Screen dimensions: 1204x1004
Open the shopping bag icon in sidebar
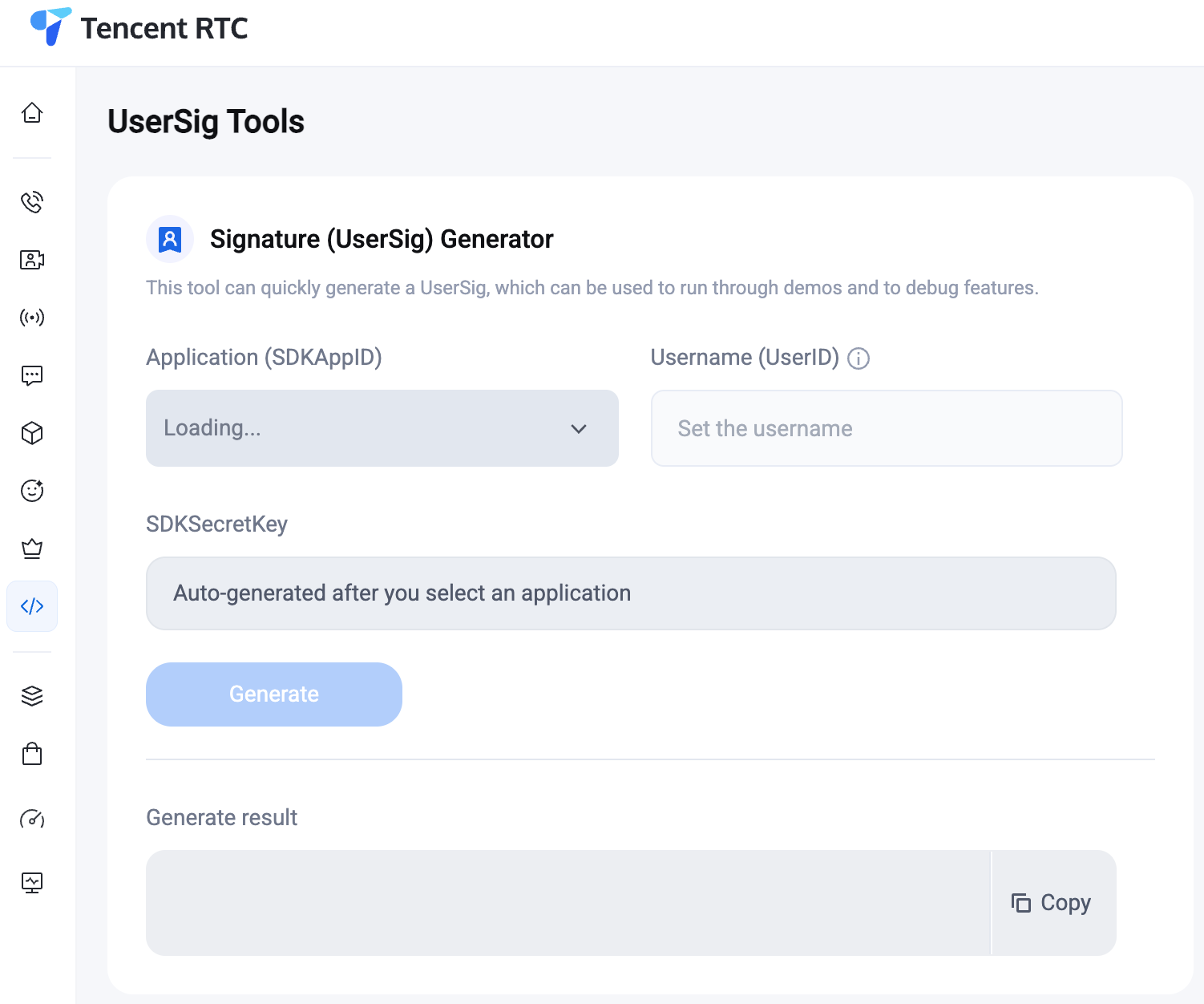pyautogui.click(x=32, y=754)
